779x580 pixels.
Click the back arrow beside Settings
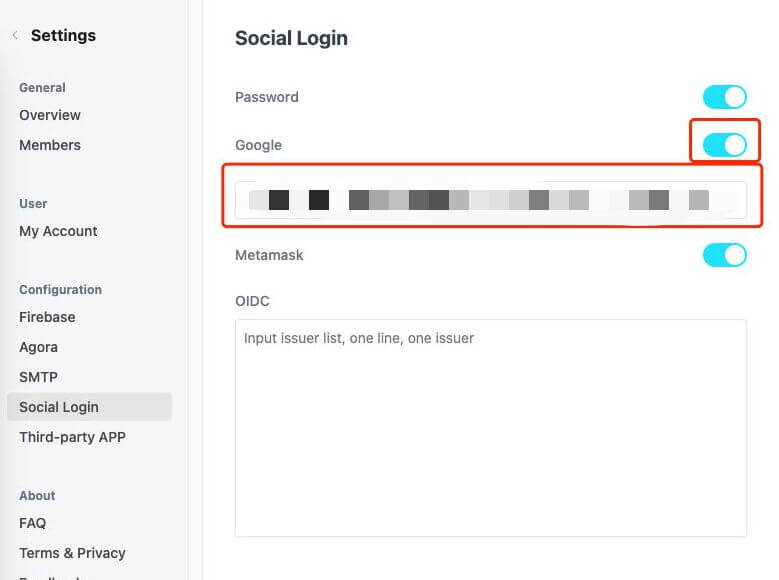tap(15, 36)
